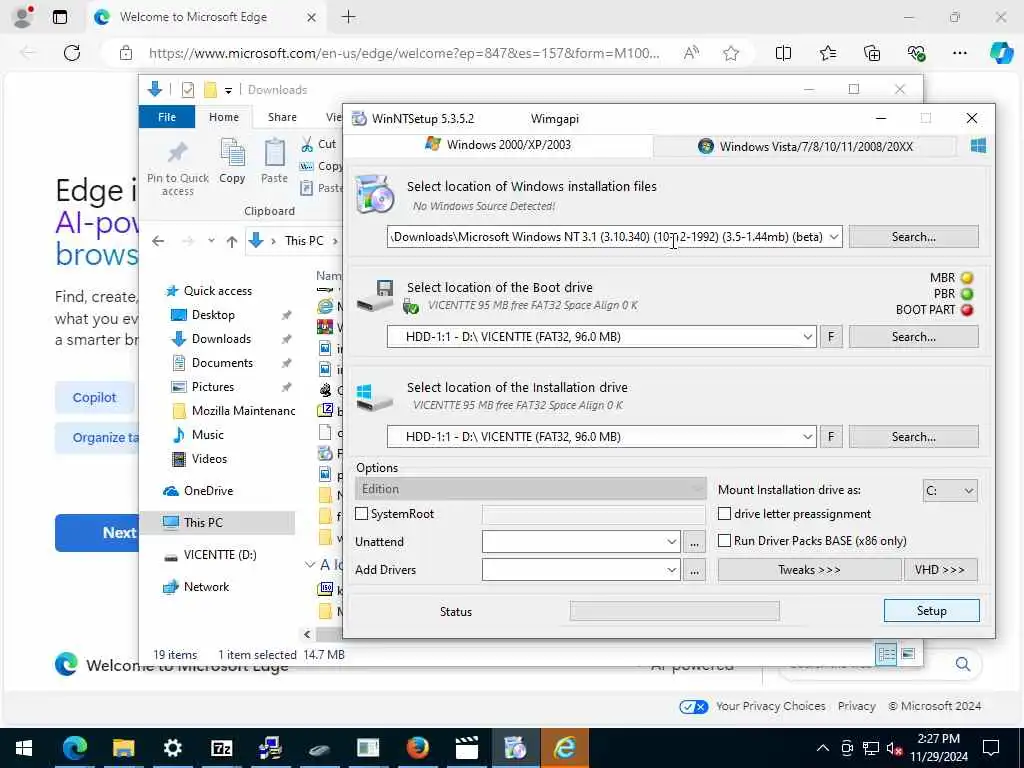The width and height of the screenshot is (1024, 768).
Task: Switch to Windows 2000/XP/2003 tab
Action: (x=498, y=145)
